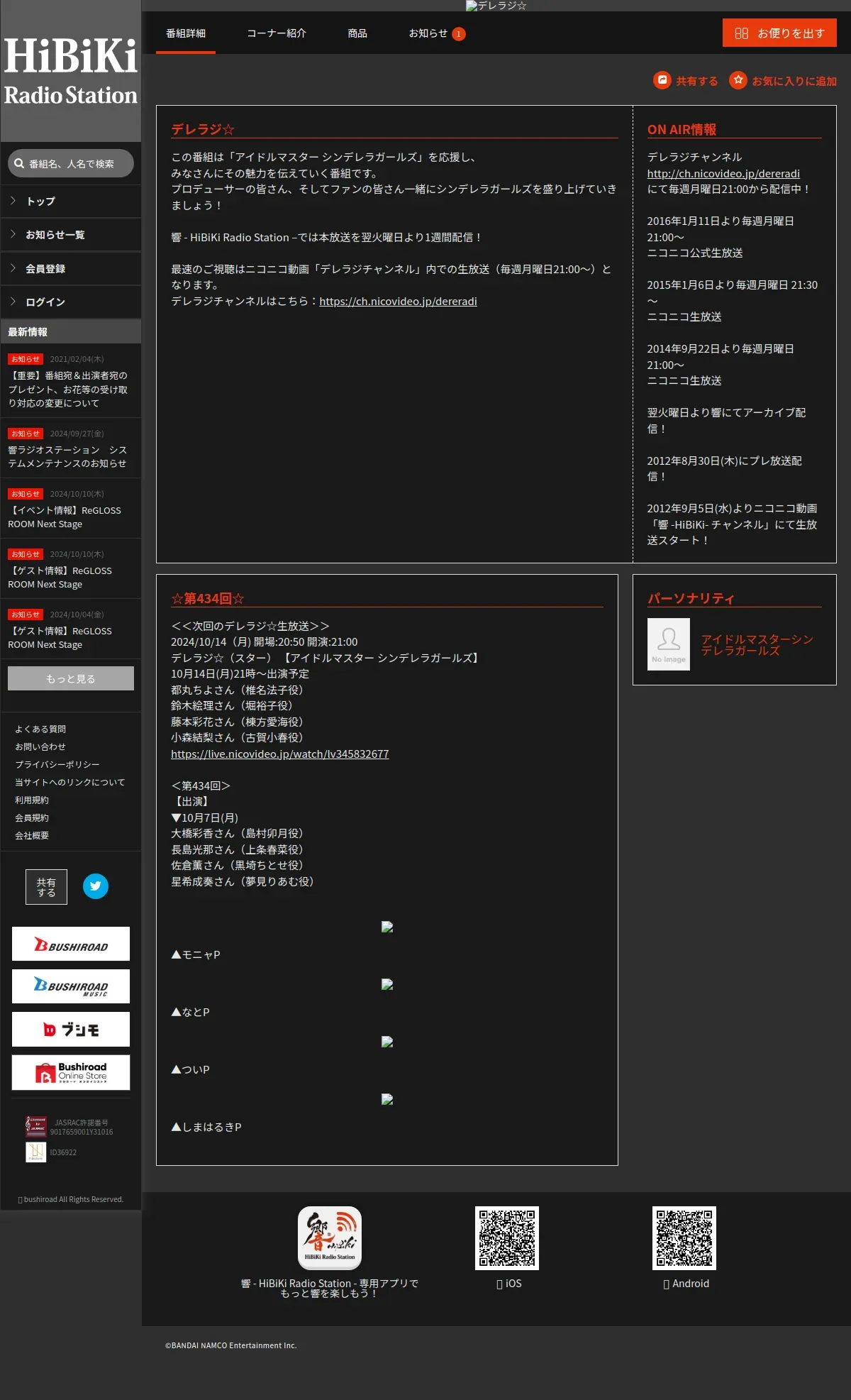Click the personality No Image avatar

669,644
